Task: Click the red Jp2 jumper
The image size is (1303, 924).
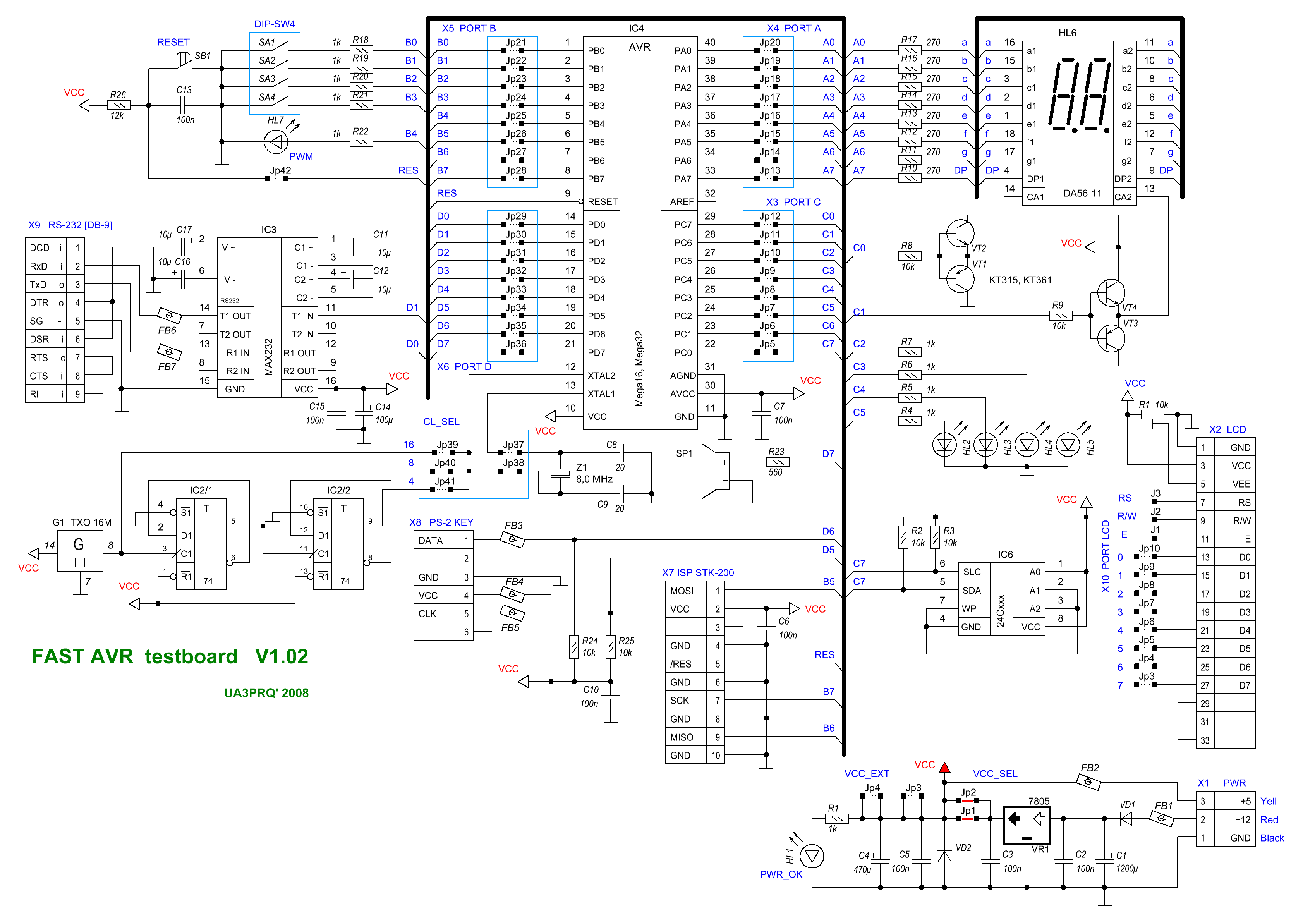Action: [967, 800]
